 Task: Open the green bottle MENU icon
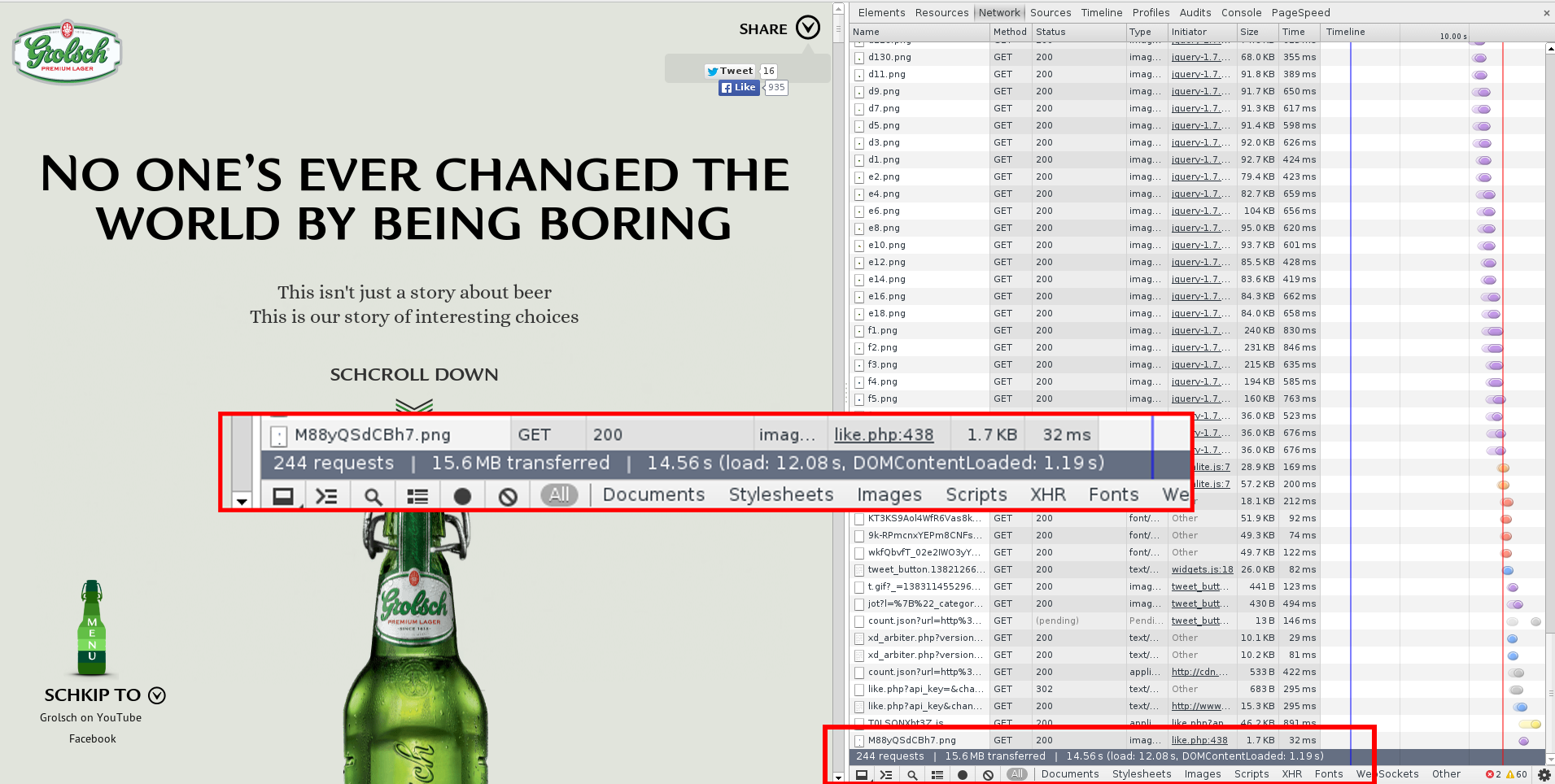[92, 628]
